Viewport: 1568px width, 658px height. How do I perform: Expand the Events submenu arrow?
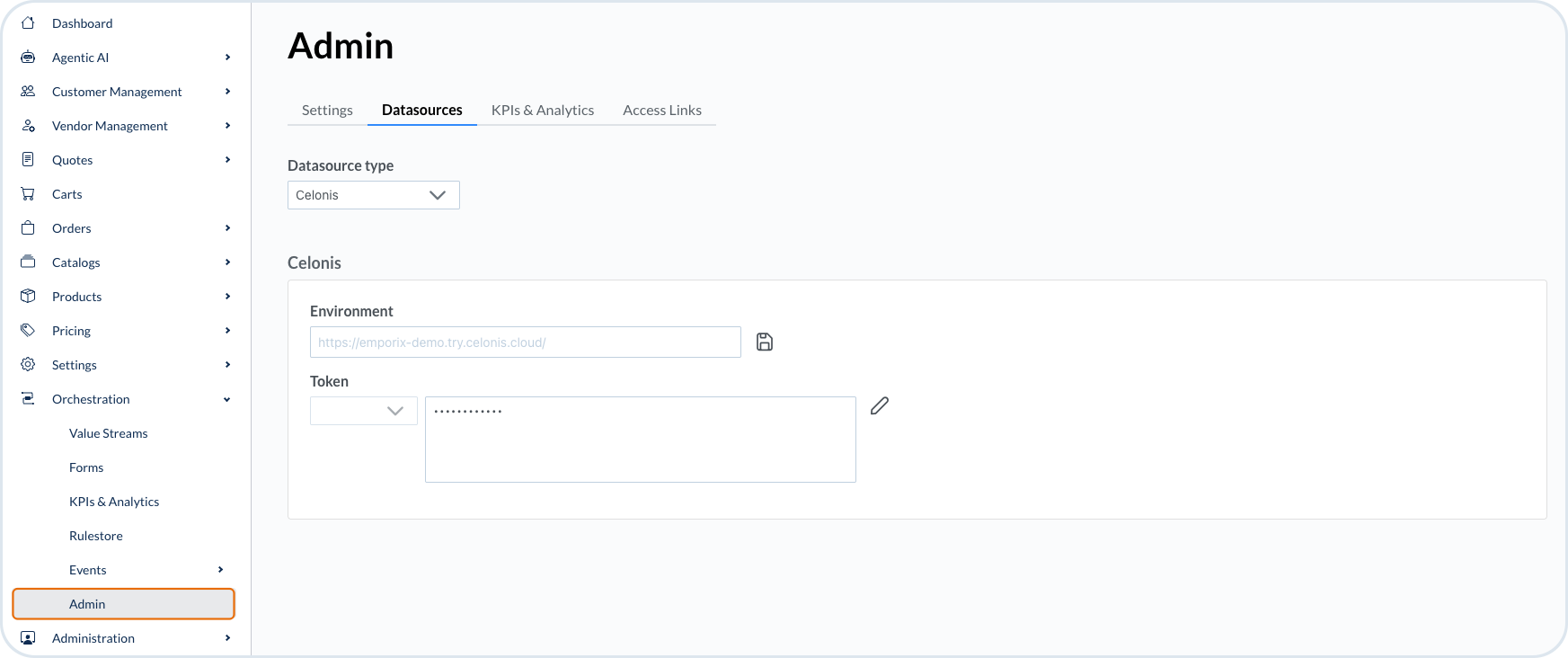(x=220, y=570)
